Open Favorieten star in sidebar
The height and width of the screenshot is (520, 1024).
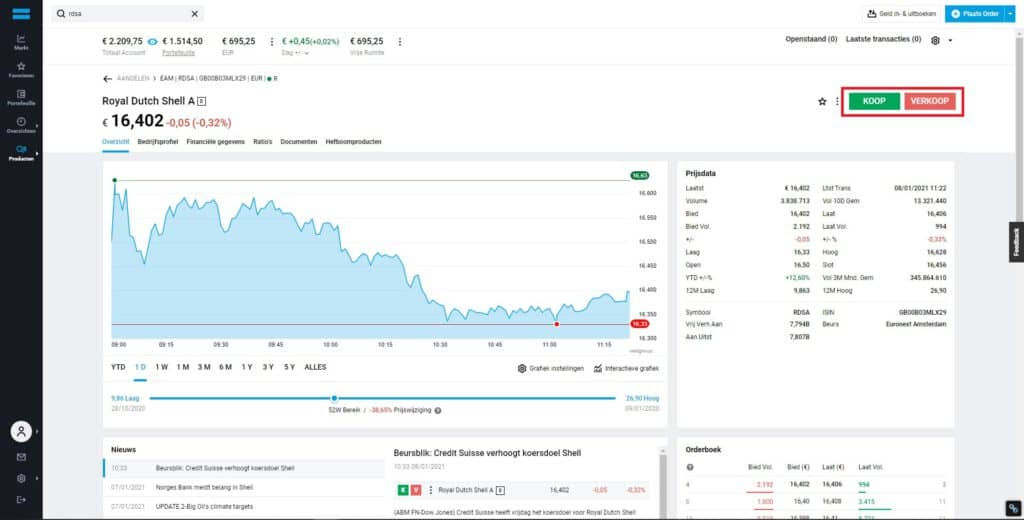click(x=21, y=69)
